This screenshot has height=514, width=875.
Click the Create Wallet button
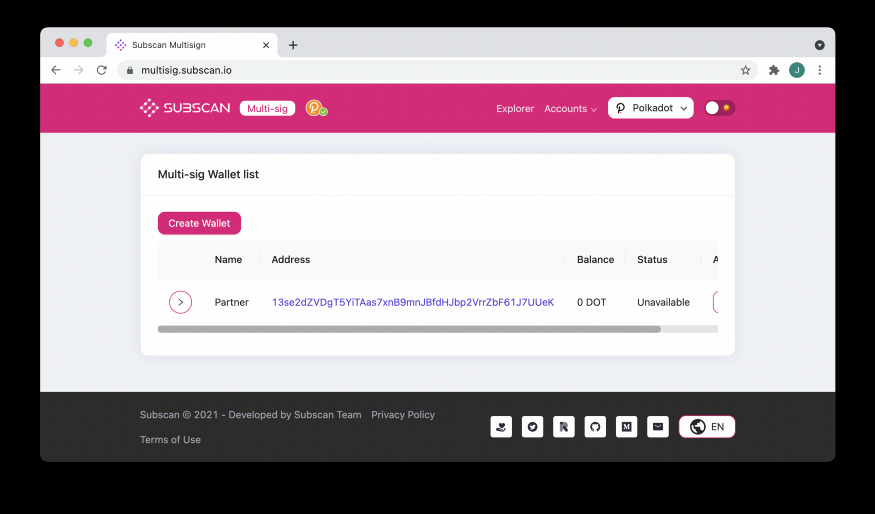tap(199, 223)
